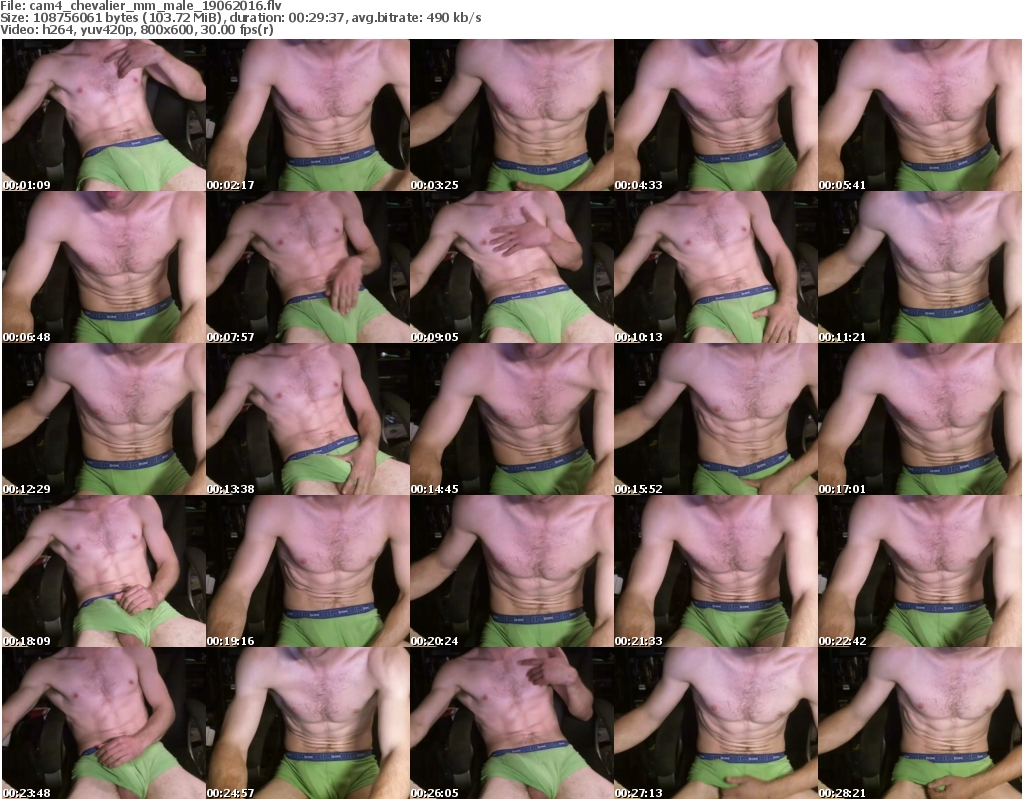Pick the frame stamped 00:13:38
The width and height of the screenshot is (1024, 799).
pyautogui.click(x=308, y=419)
